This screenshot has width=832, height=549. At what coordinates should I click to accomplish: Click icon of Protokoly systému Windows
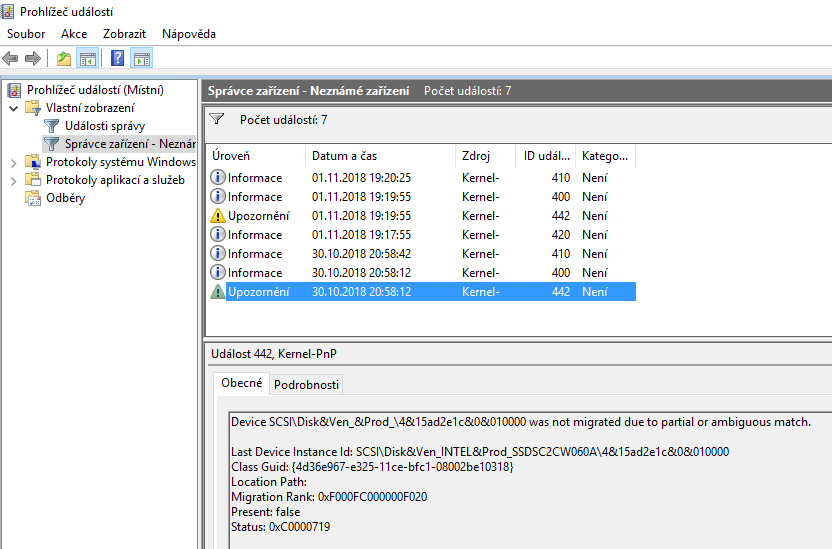coord(33,162)
